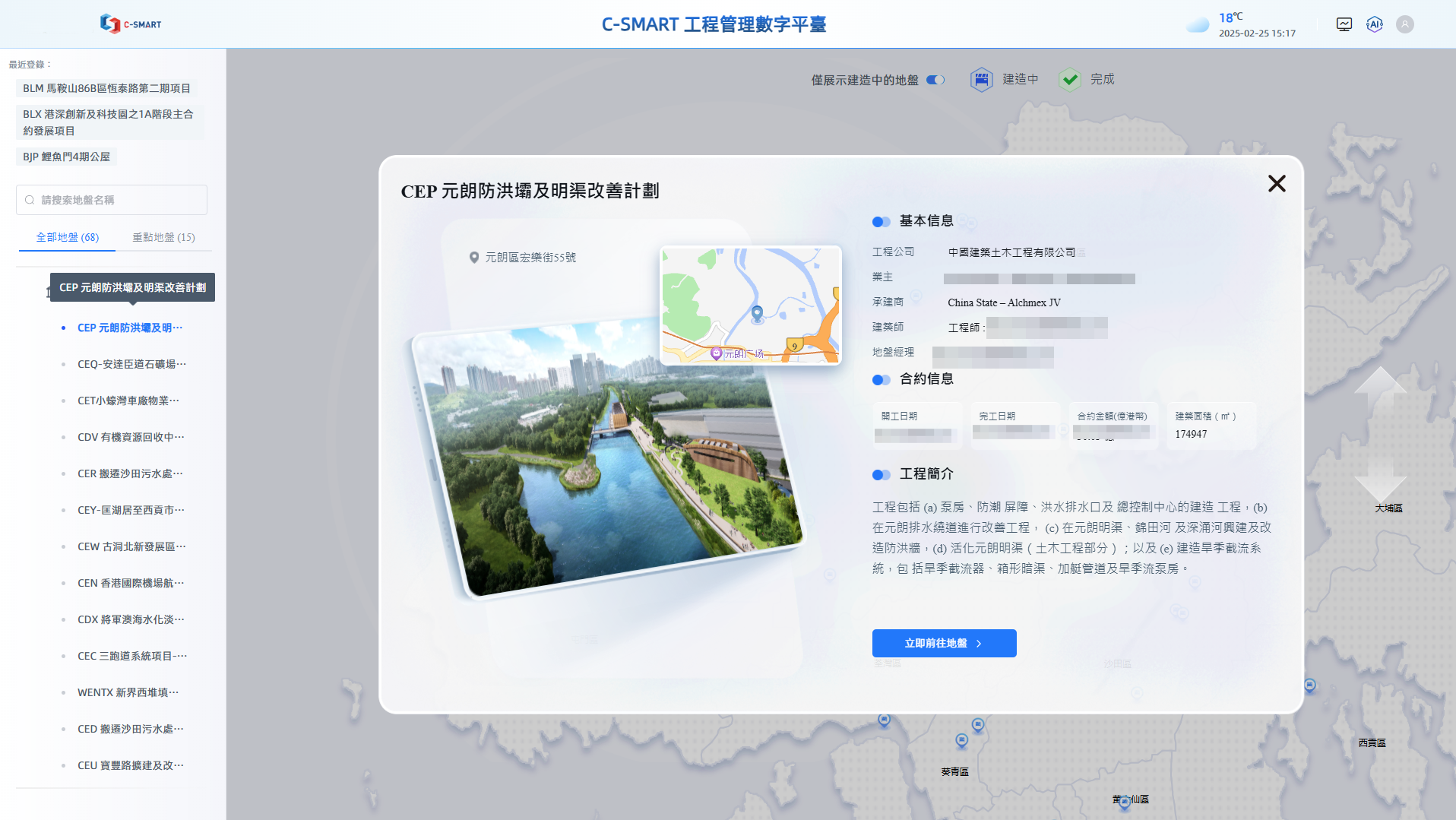Select CDX 將軍澳海水化淡 in site list

[131, 619]
